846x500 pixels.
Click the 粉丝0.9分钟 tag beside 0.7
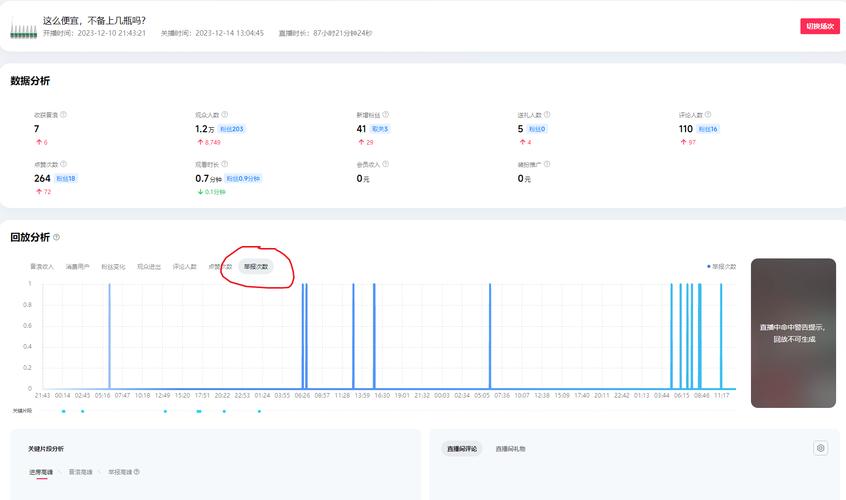coord(243,179)
